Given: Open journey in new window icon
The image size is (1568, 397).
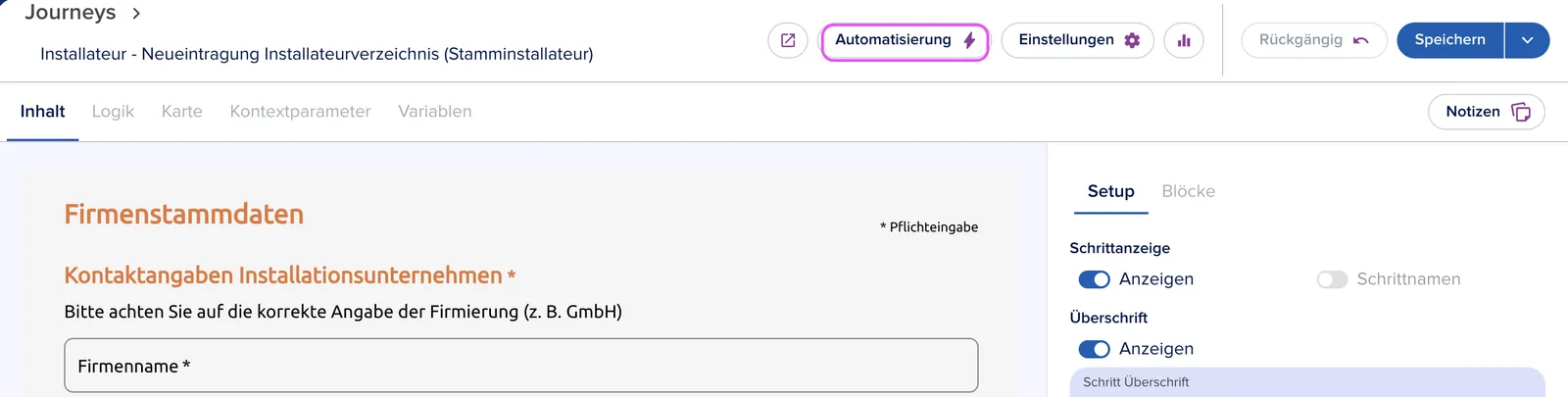Looking at the screenshot, I should click(x=788, y=40).
